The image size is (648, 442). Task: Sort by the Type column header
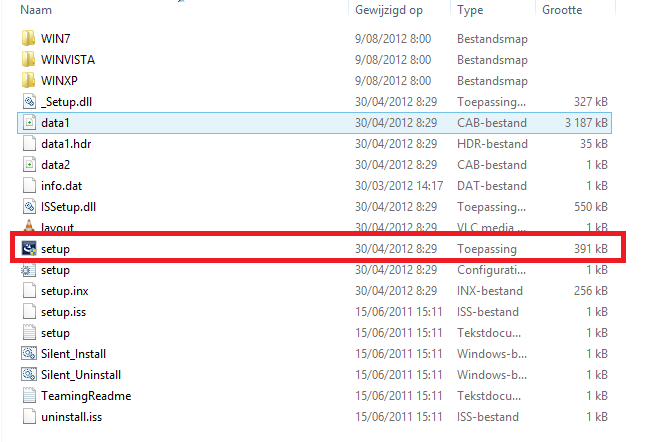click(x=470, y=10)
